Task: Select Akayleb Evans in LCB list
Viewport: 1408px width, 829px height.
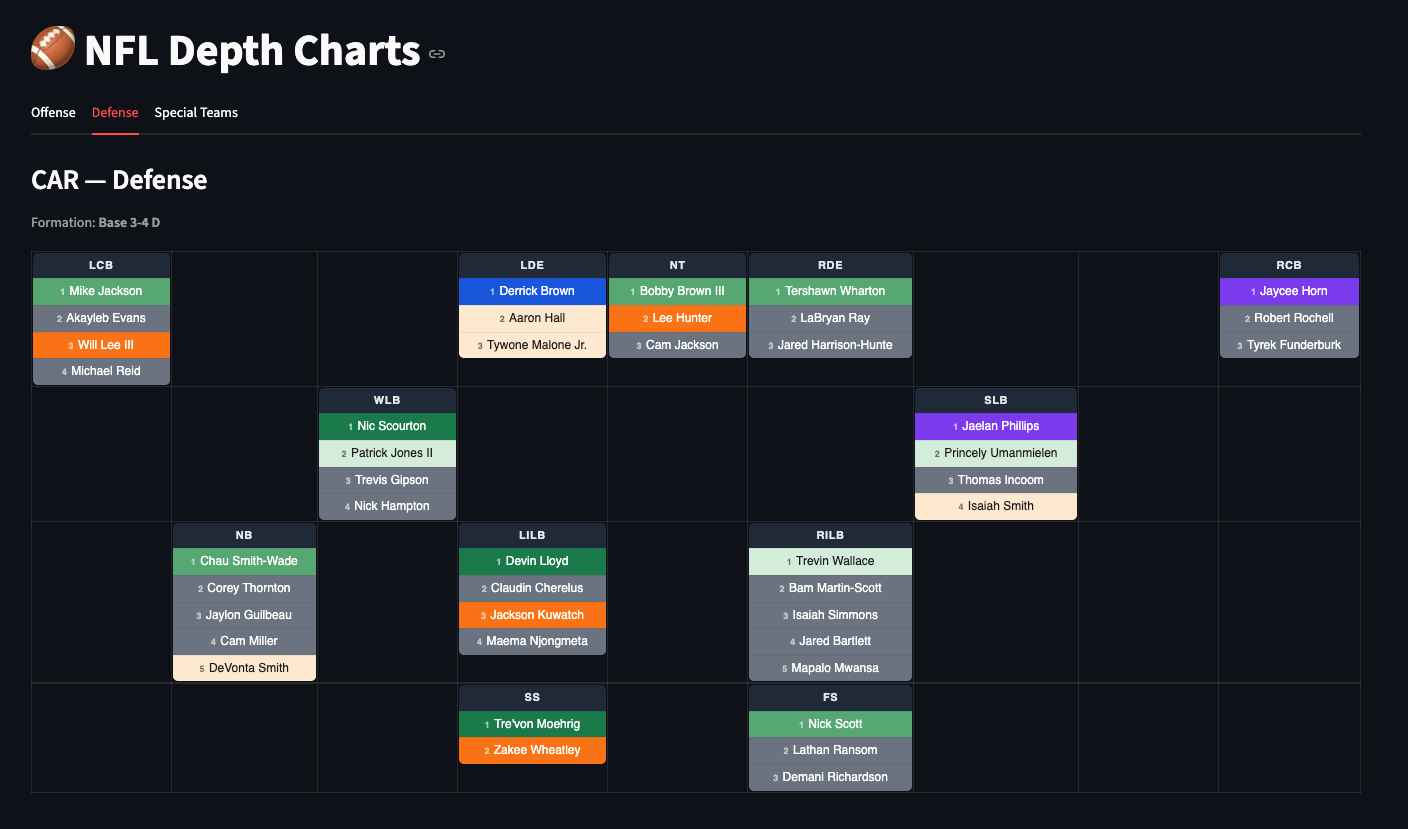Action: tap(101, 318)
